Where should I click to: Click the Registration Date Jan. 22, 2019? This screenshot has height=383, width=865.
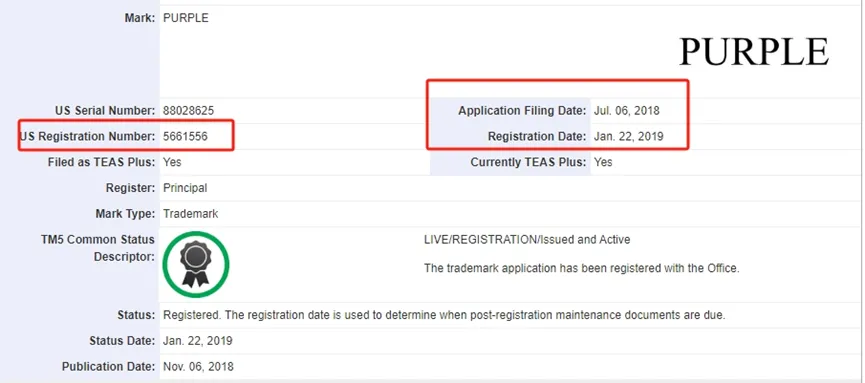pos(628,136)
